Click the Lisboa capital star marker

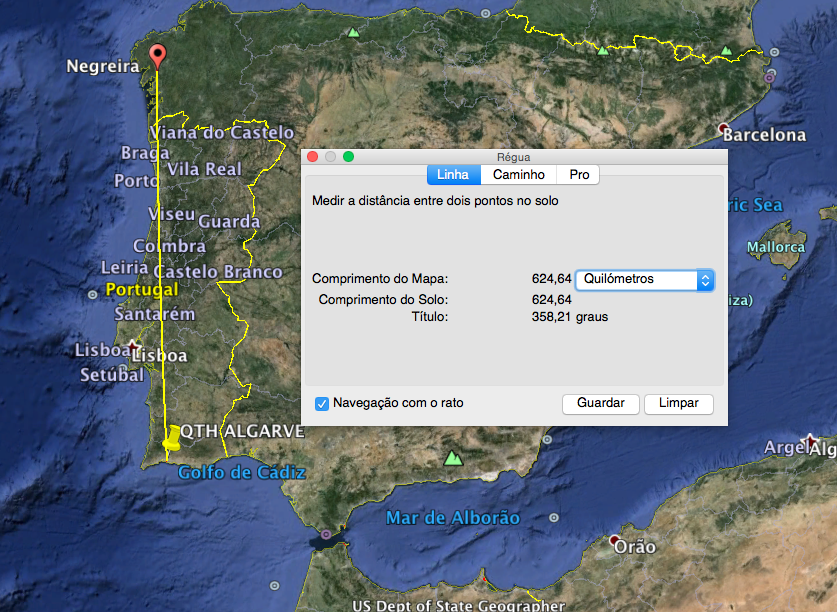pos(135,349)
